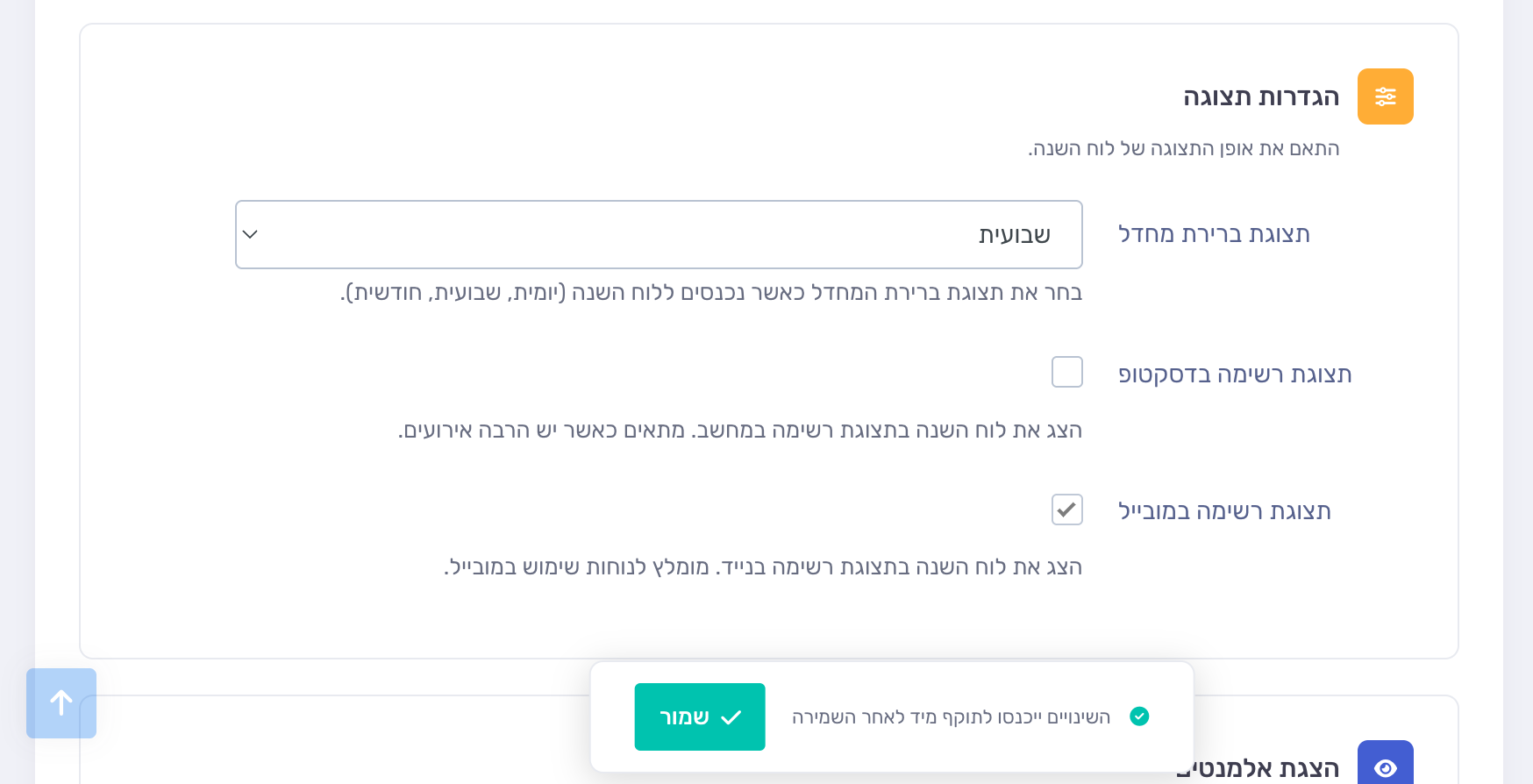This screenshot has width=1533, height=784.
Task: Click the chevron on the שבועית selector
Action: point(250,234)
